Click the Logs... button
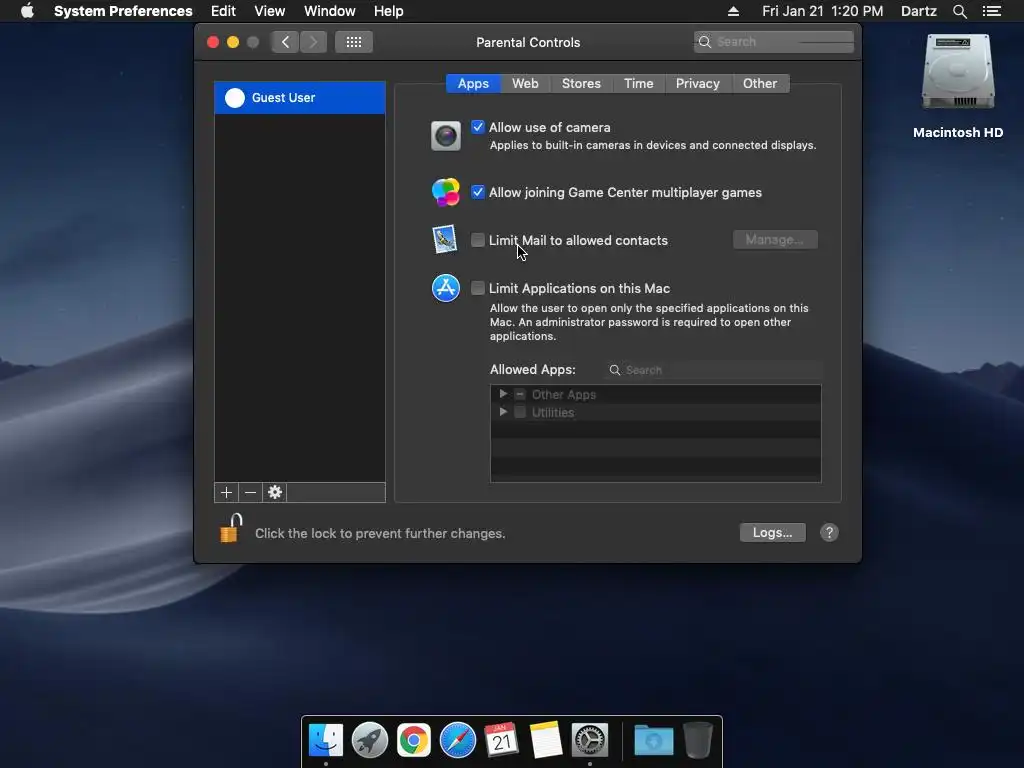 (772, 533)
